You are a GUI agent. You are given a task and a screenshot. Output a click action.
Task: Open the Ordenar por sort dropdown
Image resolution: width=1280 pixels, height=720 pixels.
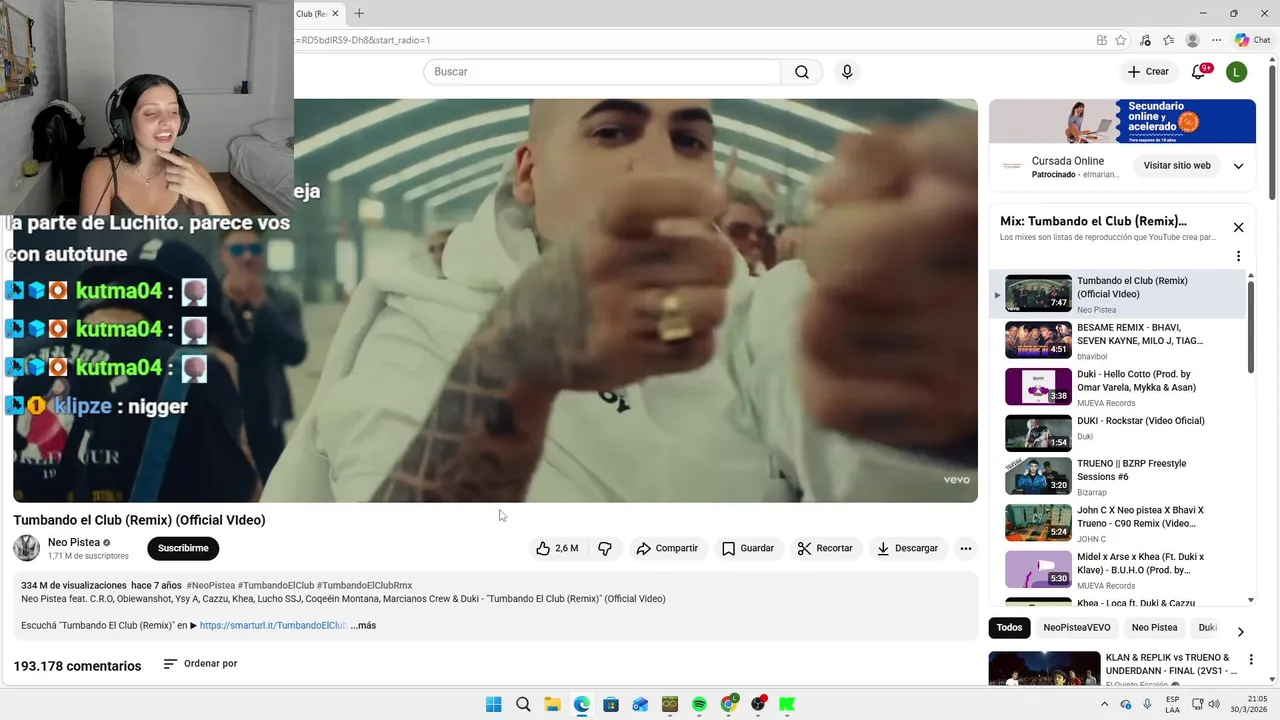[200, 664]
